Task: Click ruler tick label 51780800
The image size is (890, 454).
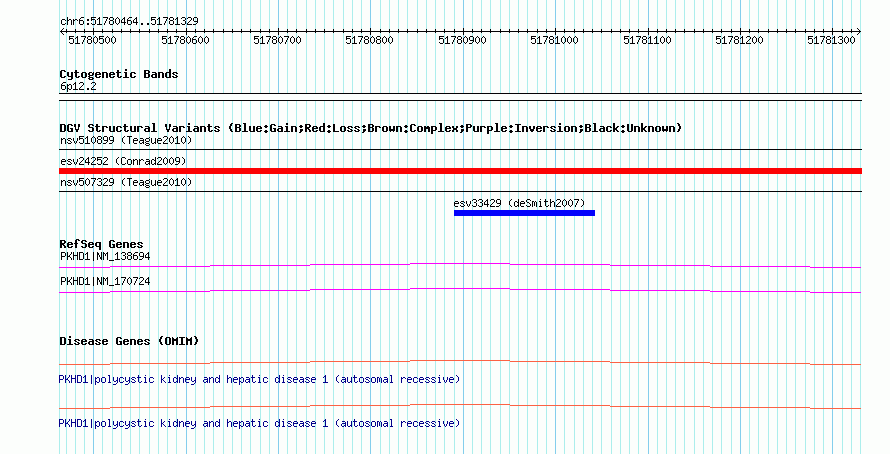Action: pyautogui.click(x=369, y=40)
